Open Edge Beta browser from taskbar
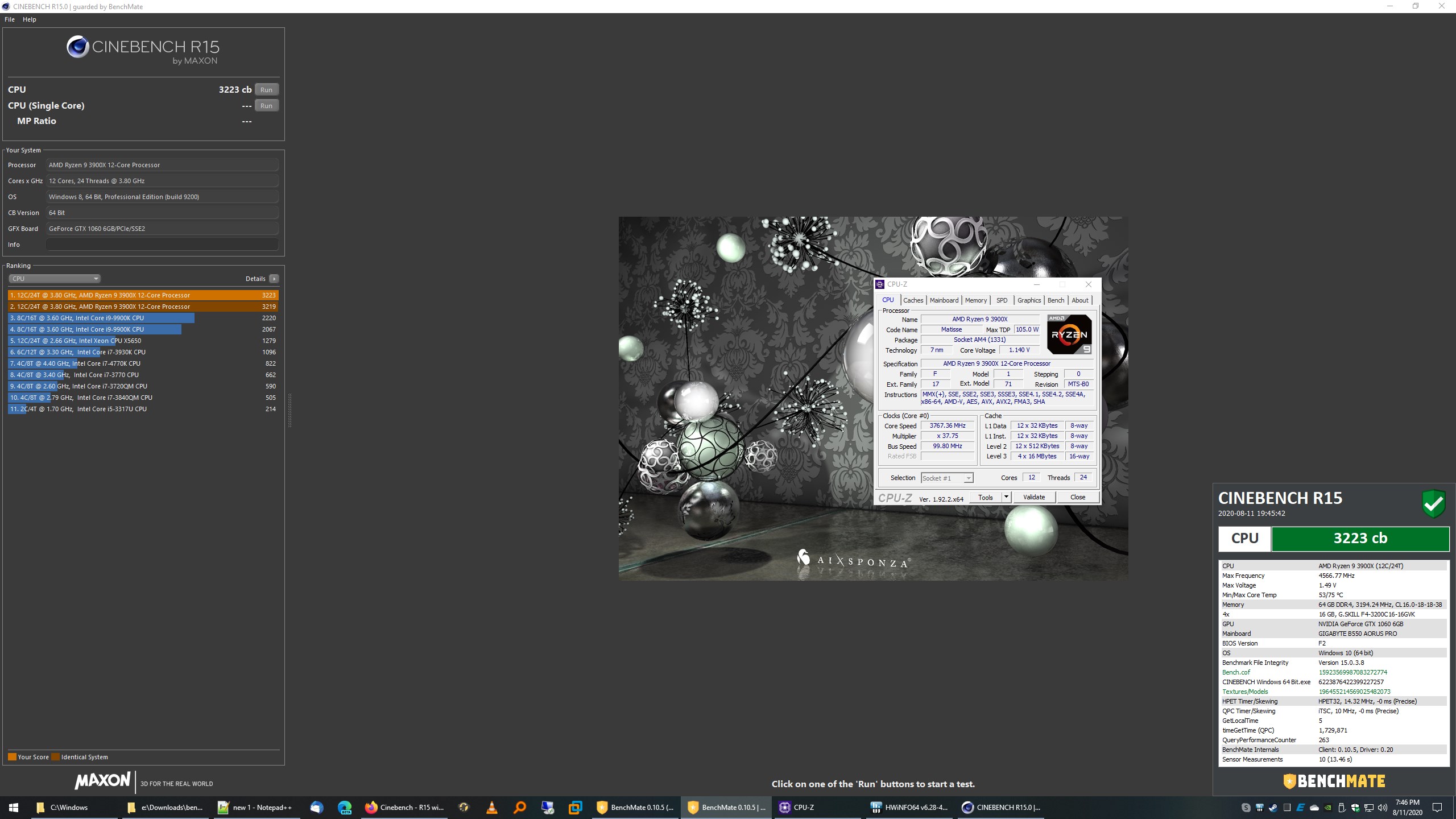This screenshot has height=819, width=1456. pyautogui.click(x=345, y=808)
